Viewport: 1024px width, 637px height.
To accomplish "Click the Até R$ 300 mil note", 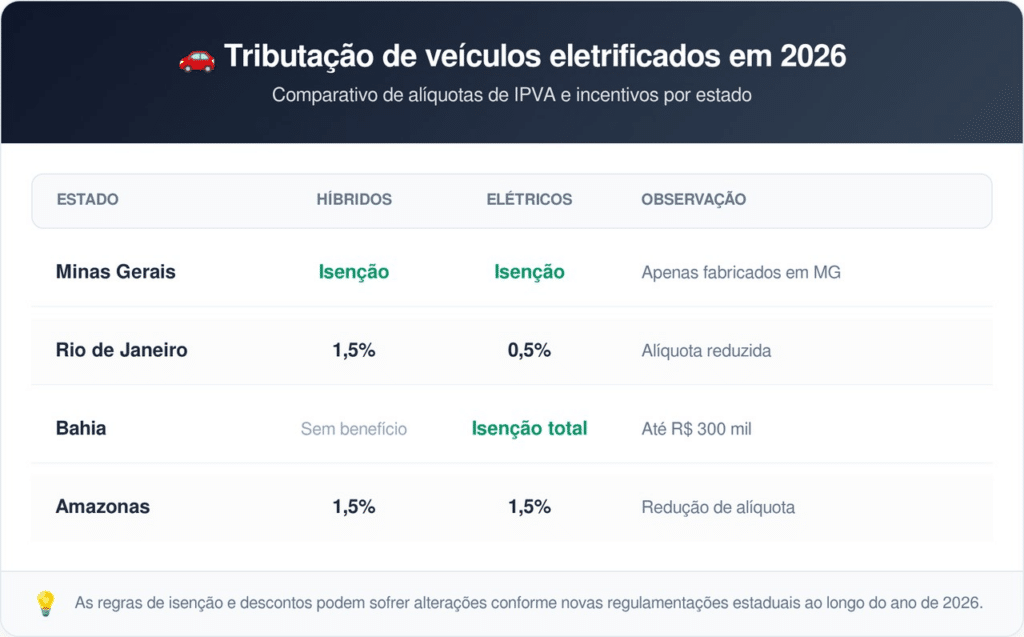I will pyautogui.click(x=696, y=429).
